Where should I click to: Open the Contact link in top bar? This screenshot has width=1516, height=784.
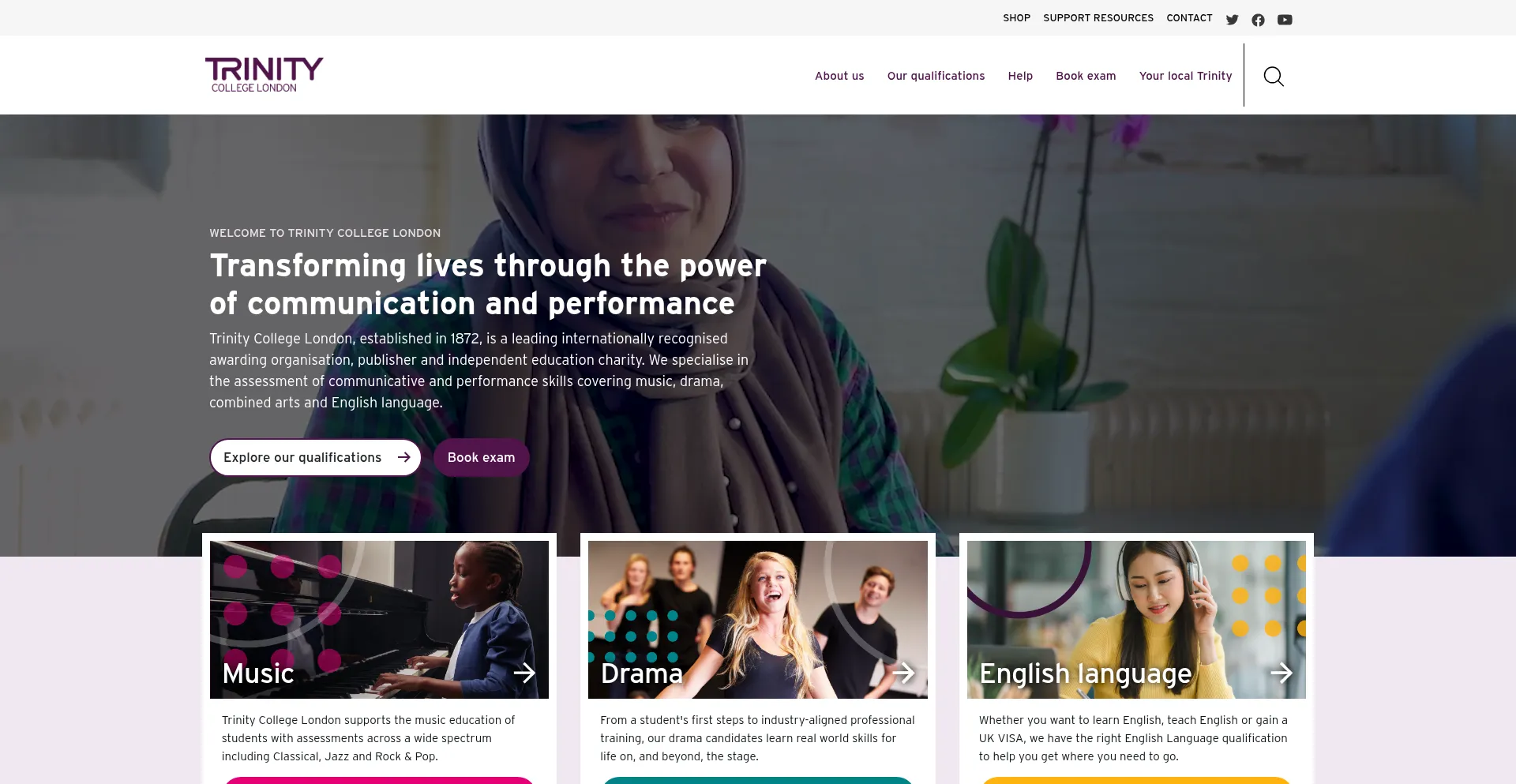point(1189,18)
